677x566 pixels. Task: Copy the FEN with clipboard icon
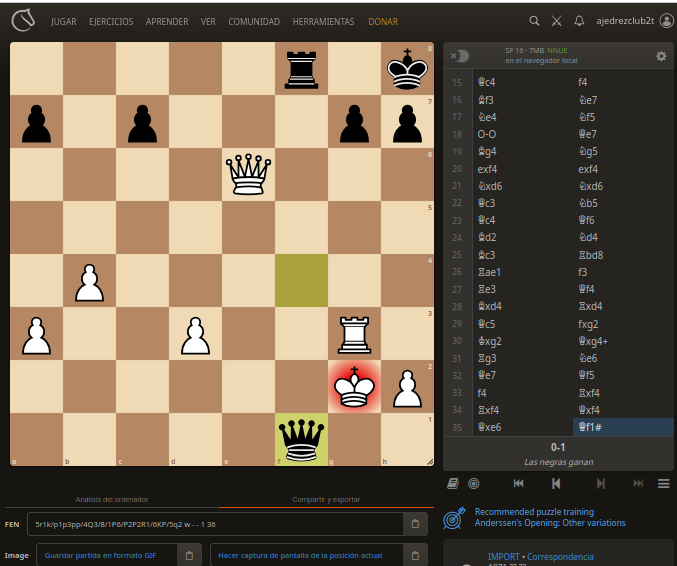415,524
